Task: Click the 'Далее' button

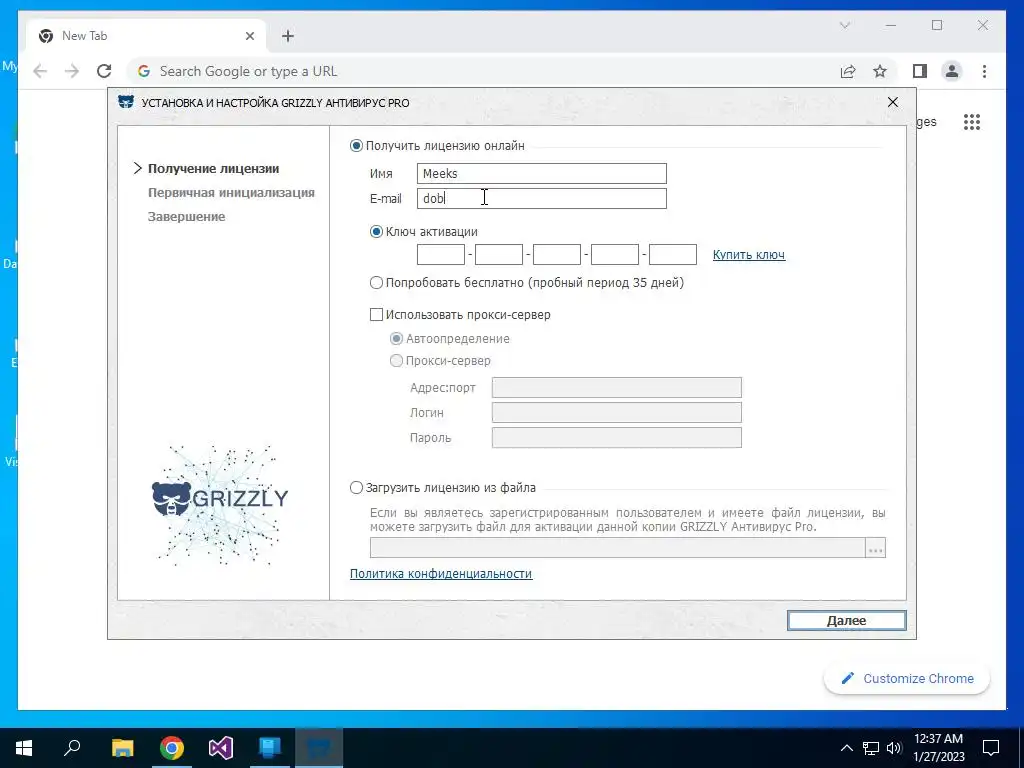Action: click(x=846, y=620)
